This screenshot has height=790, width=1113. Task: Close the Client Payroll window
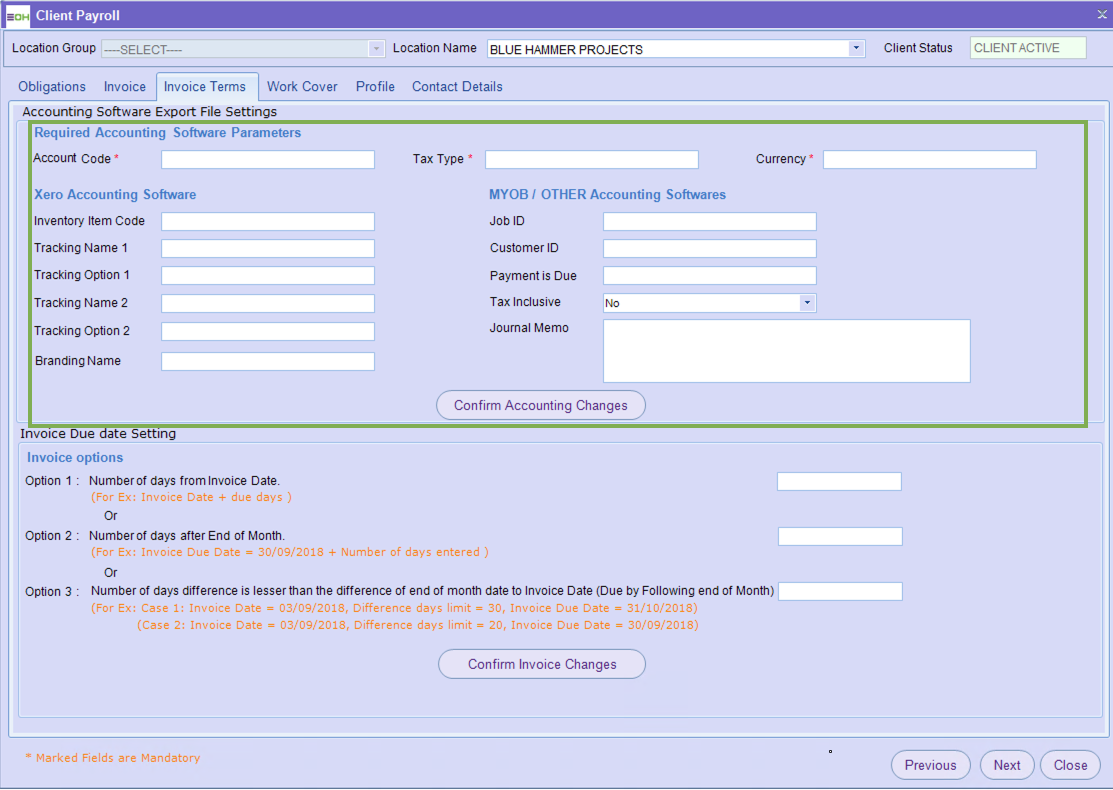1101,14
